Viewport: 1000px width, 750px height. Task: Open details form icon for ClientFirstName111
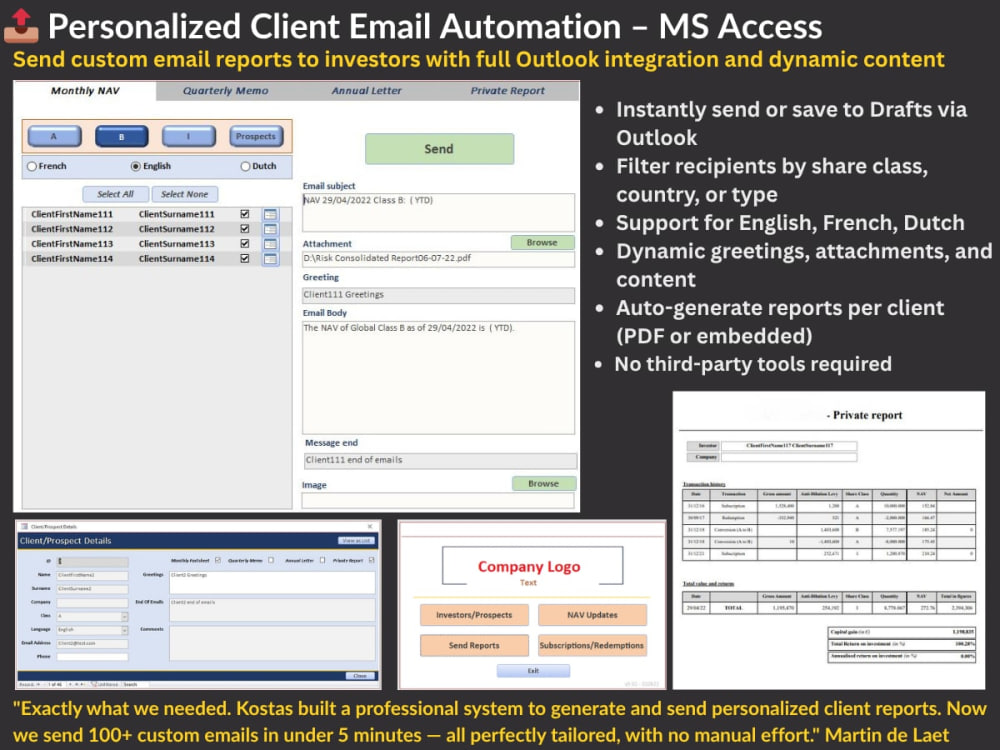[x=270, y=214]
